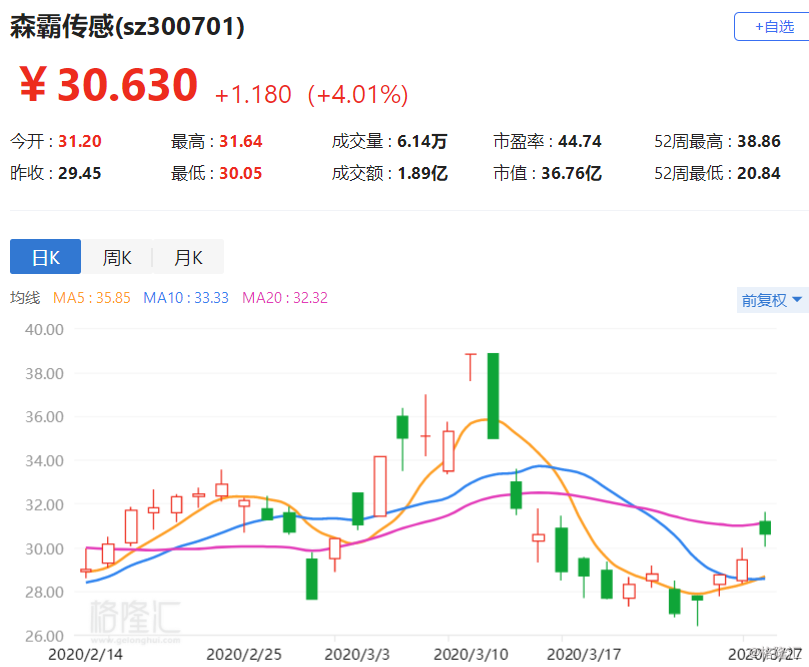This screenshot has height=667, width=809.
Task: Switch to the 月K monthly chart tab
Action: tap(188, 257)
